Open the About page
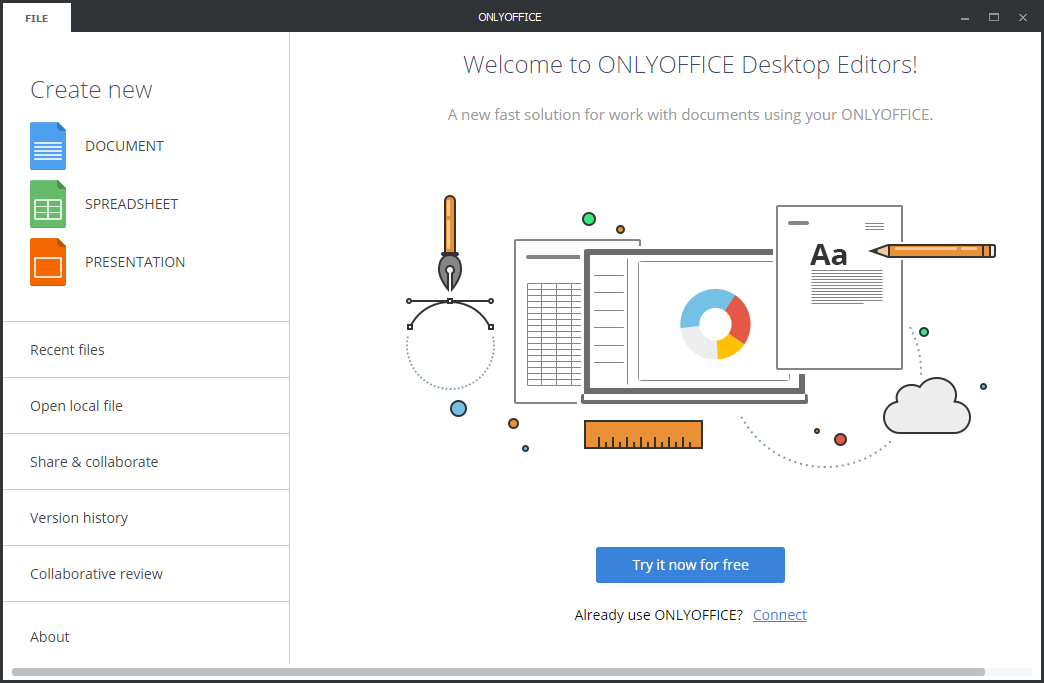1044x683 pixels. pos(146,636)
